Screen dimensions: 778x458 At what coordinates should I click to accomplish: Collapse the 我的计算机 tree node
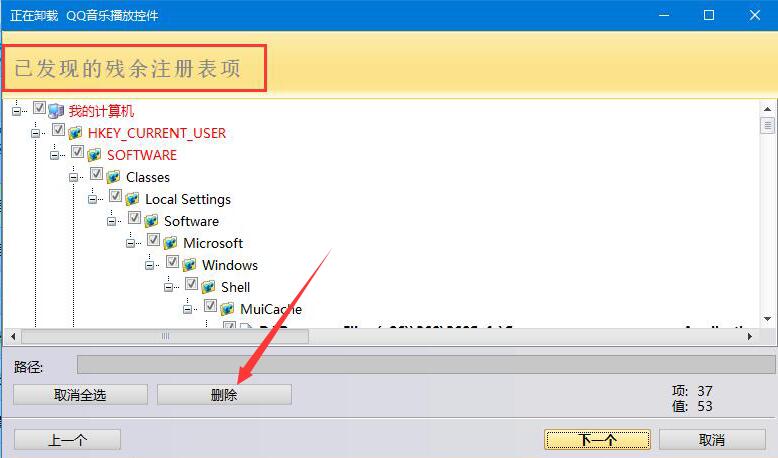pos(16,111)
